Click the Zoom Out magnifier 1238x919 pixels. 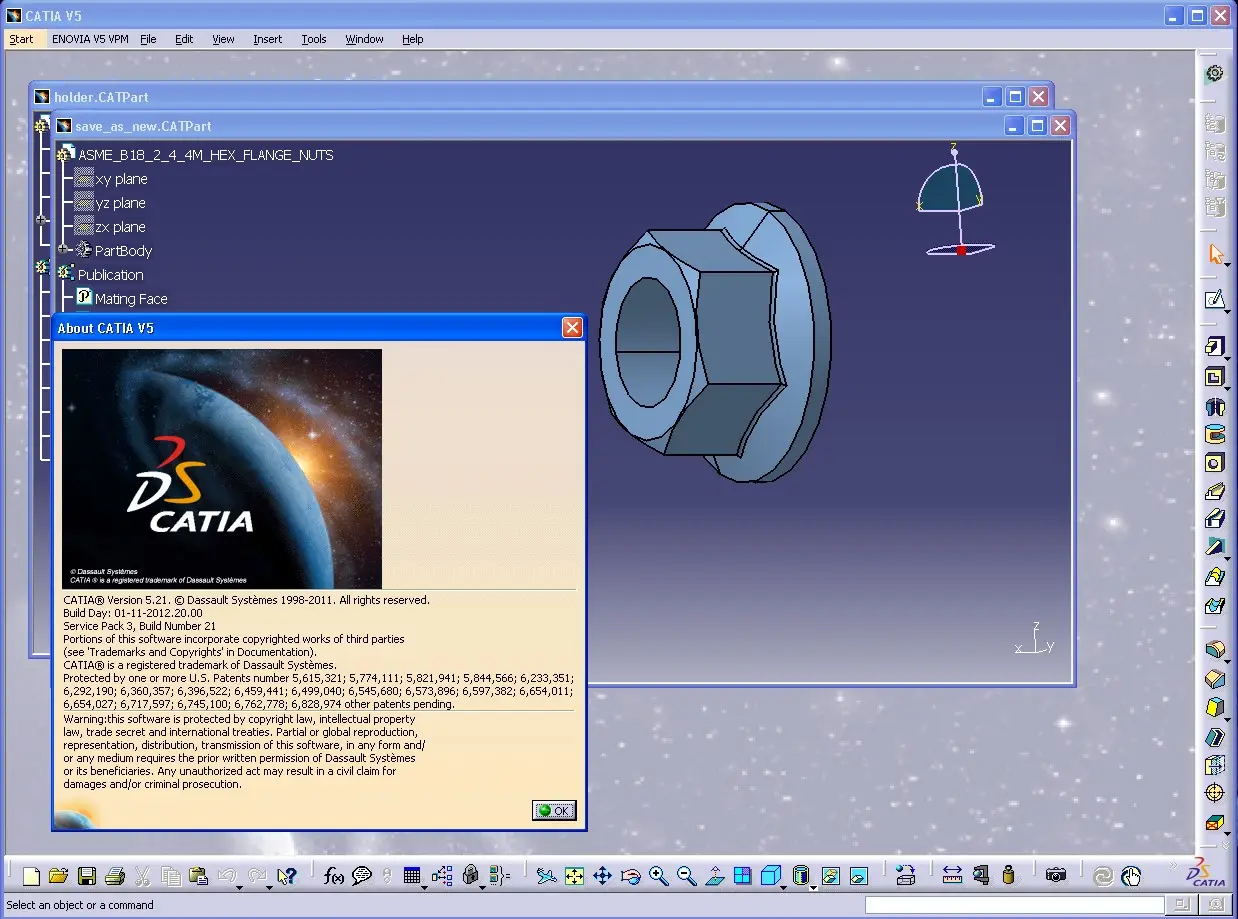[x=686, y=876]
